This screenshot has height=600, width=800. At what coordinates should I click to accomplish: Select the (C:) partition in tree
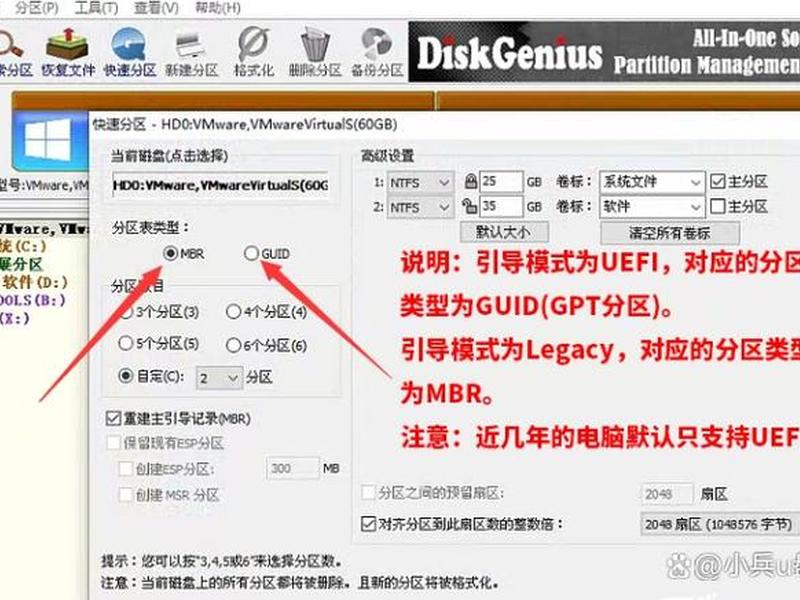coord(23,246)
